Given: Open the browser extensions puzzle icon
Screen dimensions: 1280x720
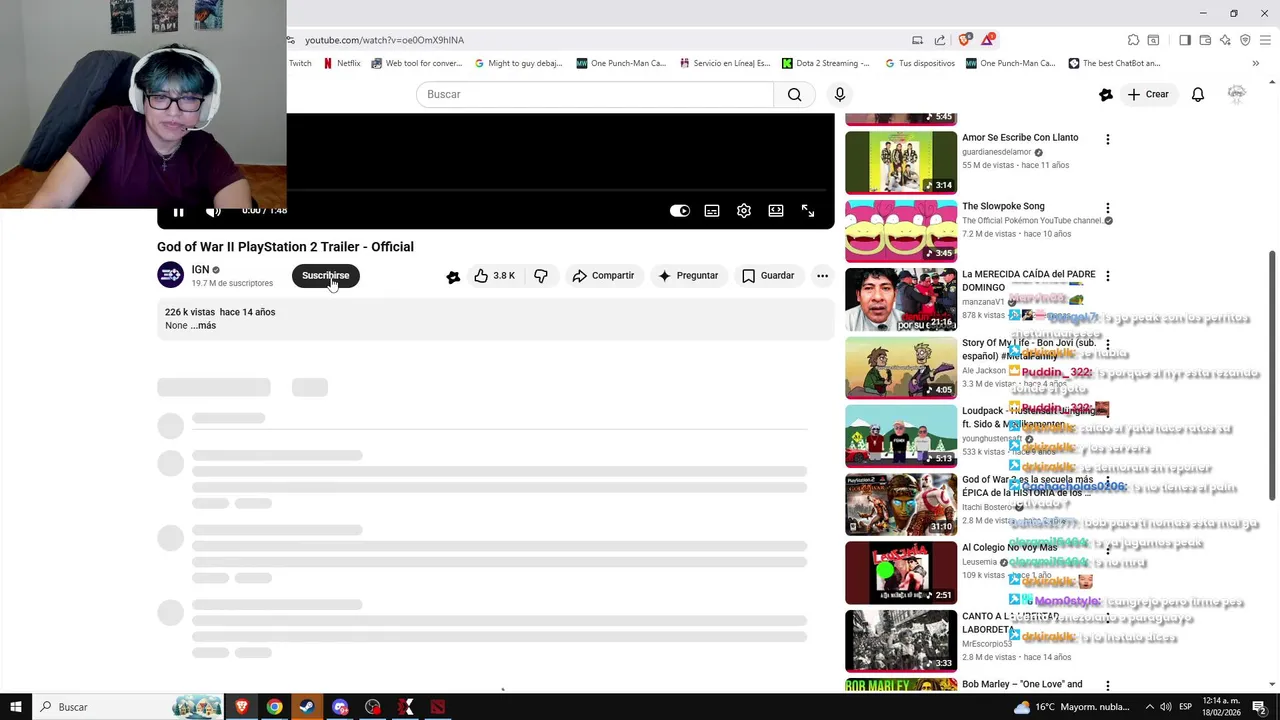Looking at the screenshot, I should tap(1133, 40).
